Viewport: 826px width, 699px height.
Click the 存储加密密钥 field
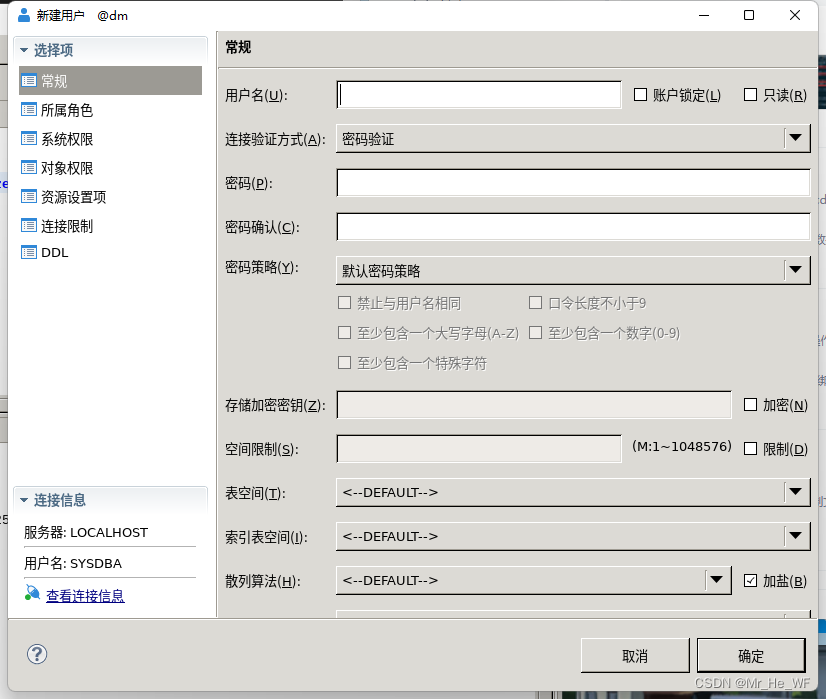click(534, 405)
